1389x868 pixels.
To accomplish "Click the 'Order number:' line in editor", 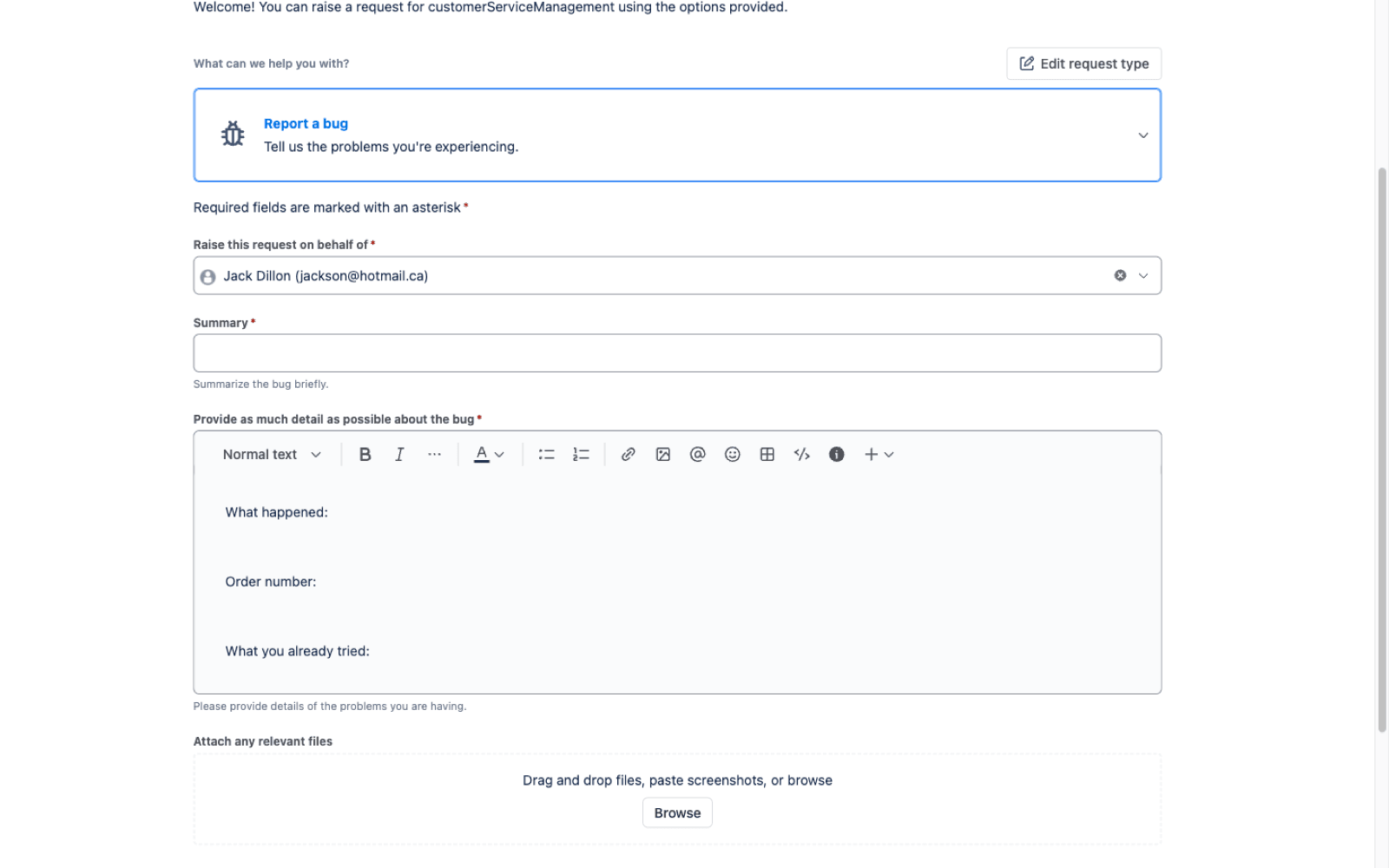I will coord(271,582).
